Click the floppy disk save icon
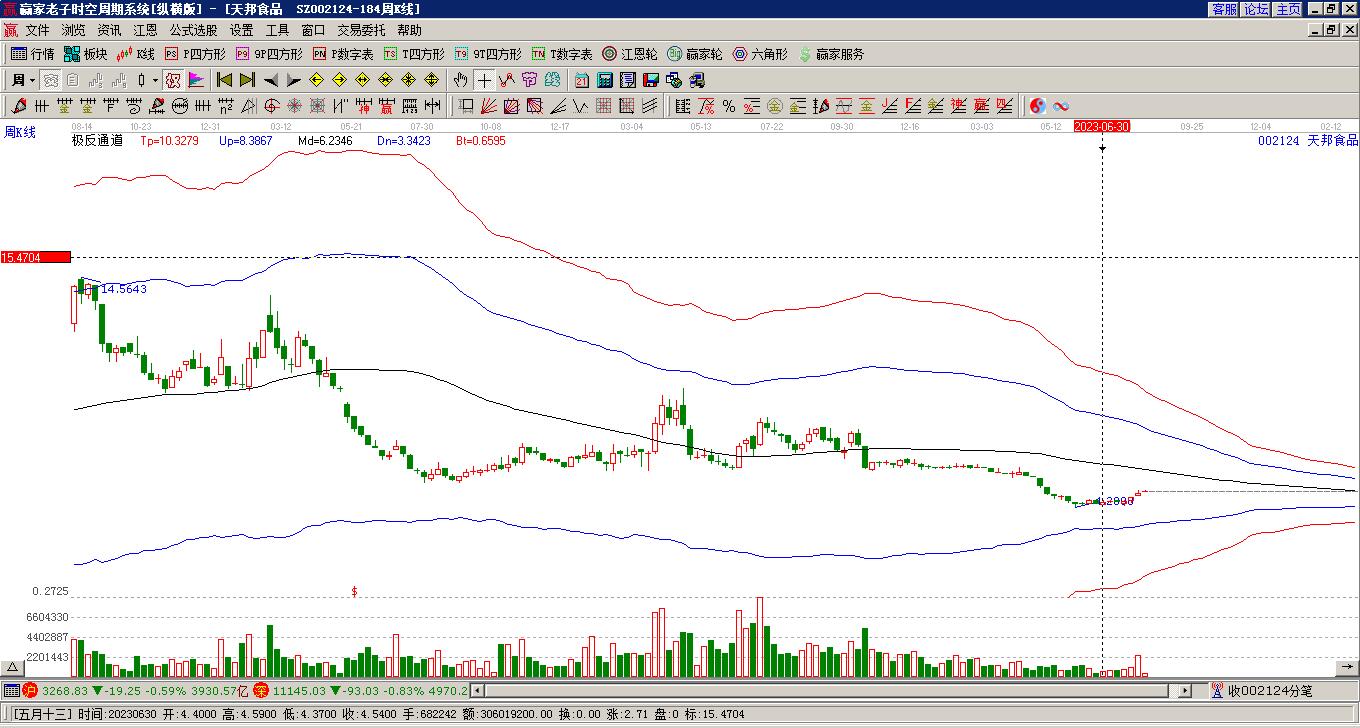This screenshot has width=1360, height=728. click(x=651, y=80)
